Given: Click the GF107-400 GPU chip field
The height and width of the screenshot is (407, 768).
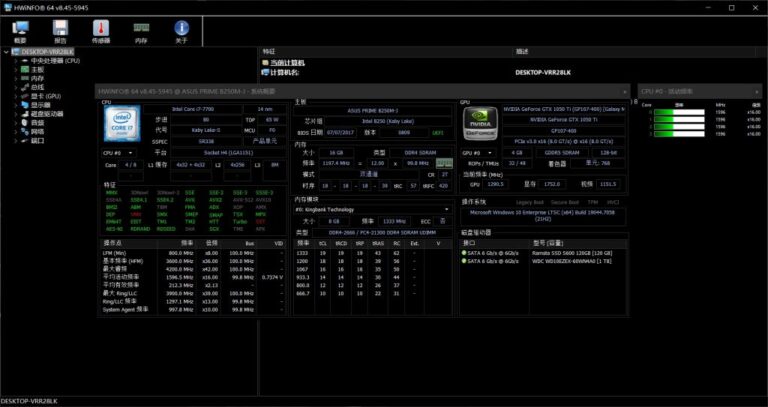Looking at the screenshot, I should (564, 131).
